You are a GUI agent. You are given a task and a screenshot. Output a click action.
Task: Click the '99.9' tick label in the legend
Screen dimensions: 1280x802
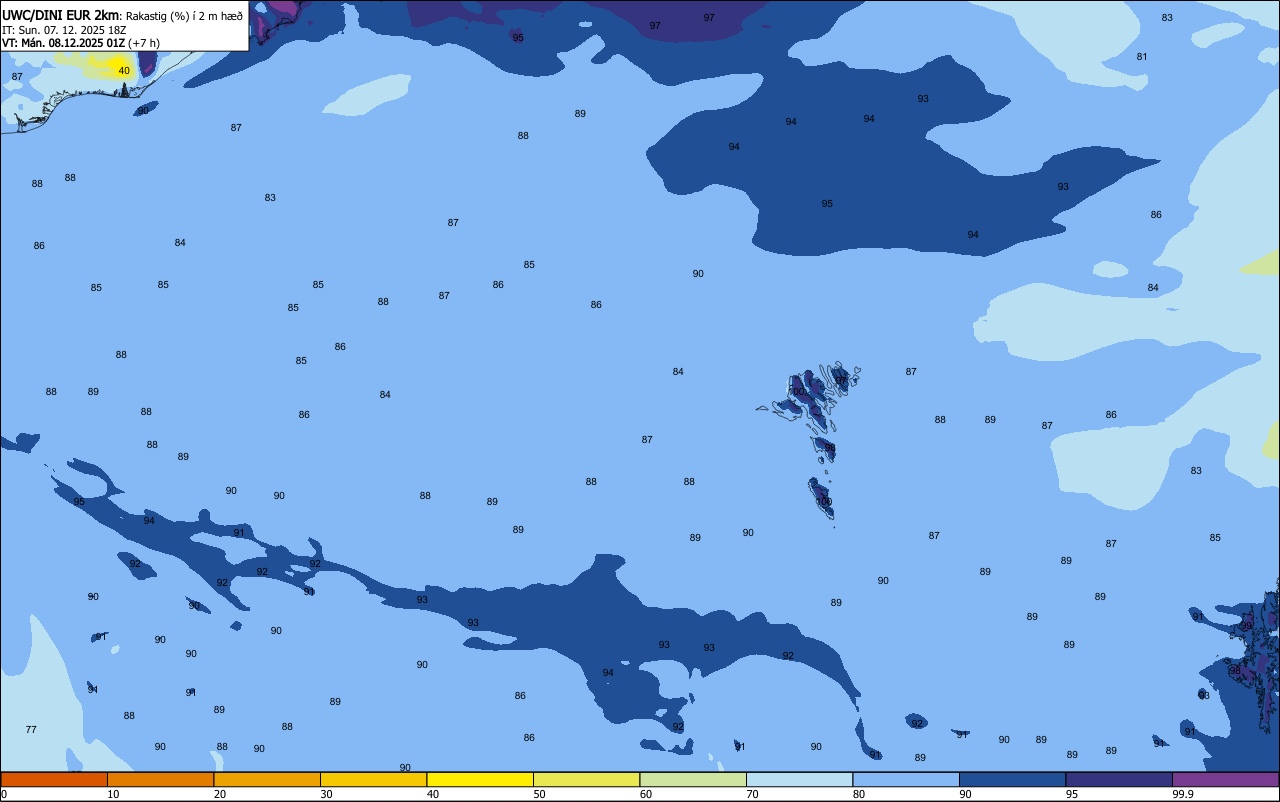coord(1183,794)
